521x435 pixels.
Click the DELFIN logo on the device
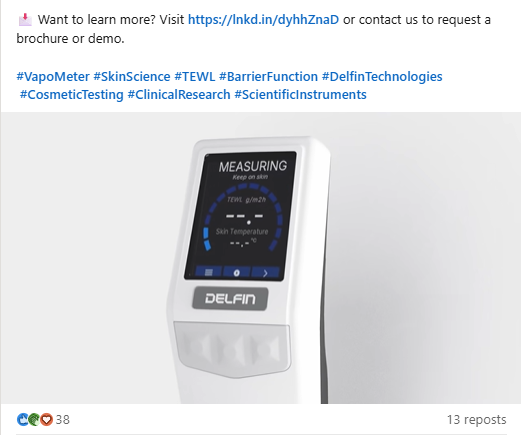230,299
